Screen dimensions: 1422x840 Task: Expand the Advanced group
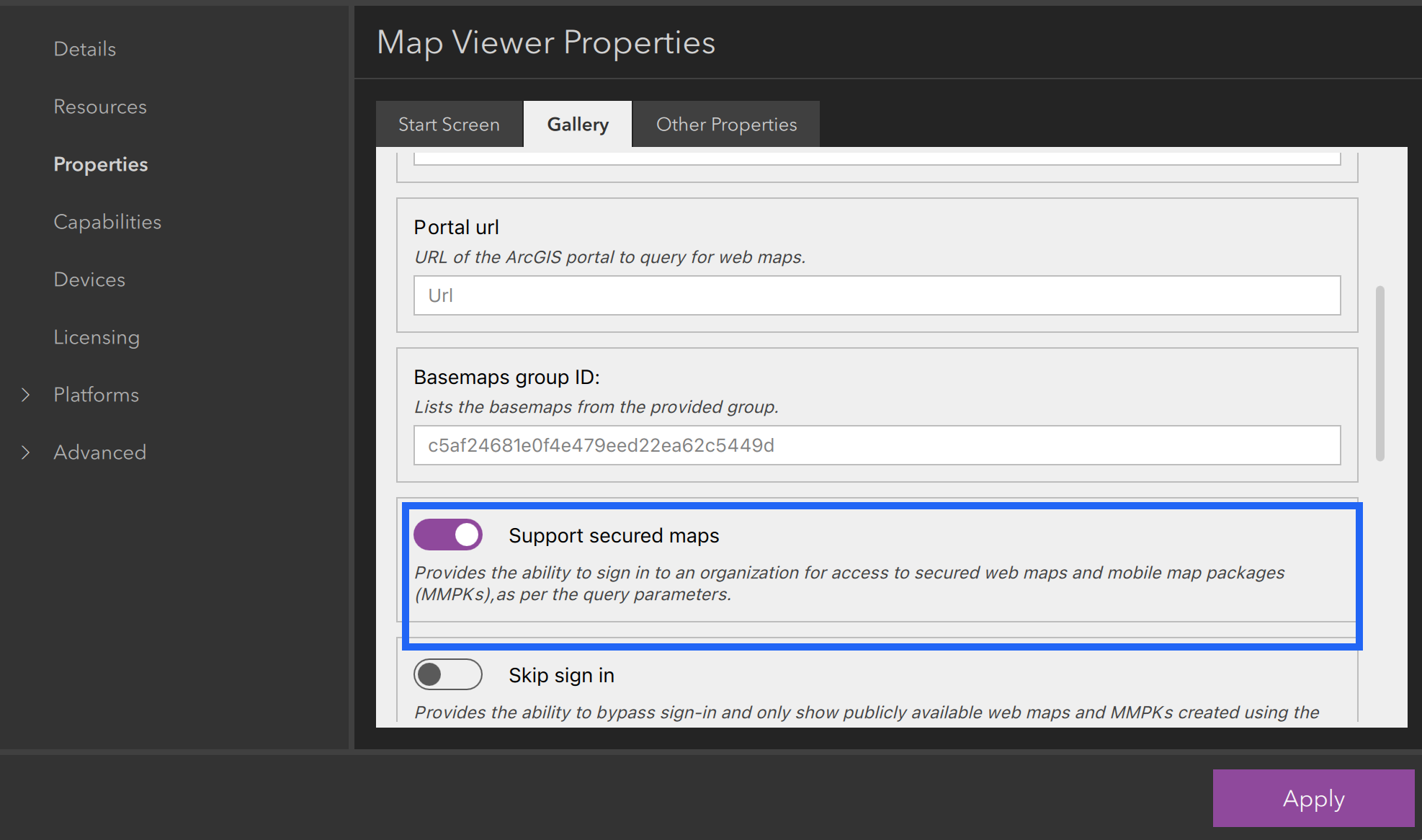click(x=99, y=452)
